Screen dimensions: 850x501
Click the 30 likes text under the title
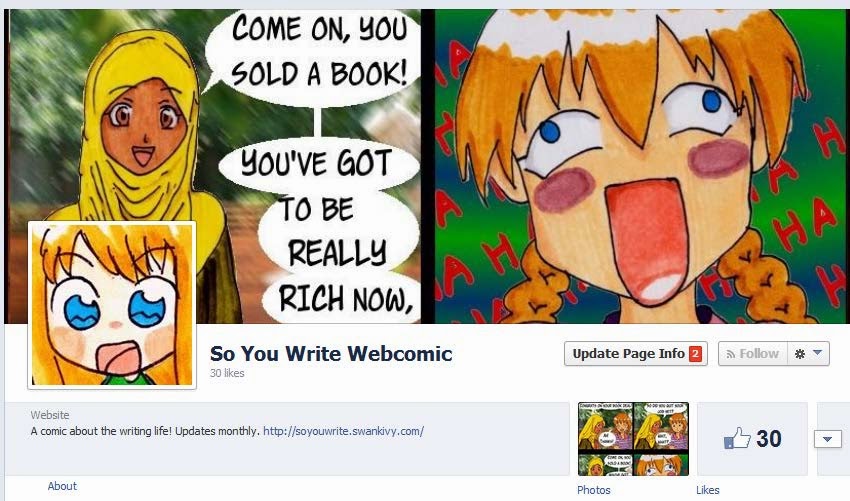coord(227,373)
